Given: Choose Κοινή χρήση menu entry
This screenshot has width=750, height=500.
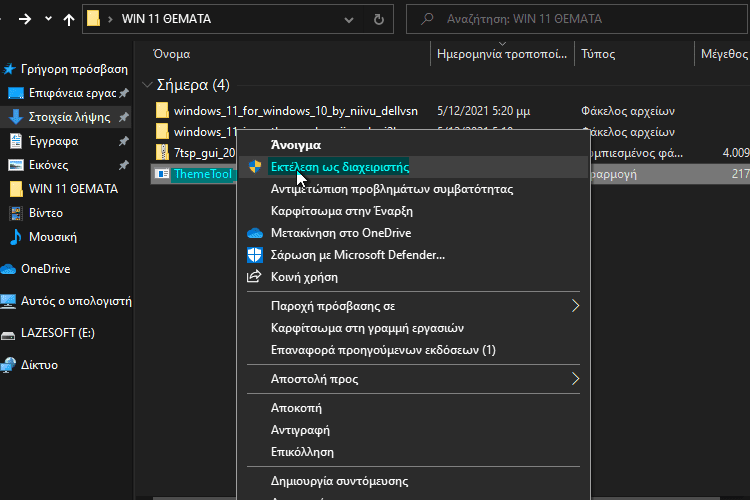Looking at the screenshot, I should pos(304,277).
